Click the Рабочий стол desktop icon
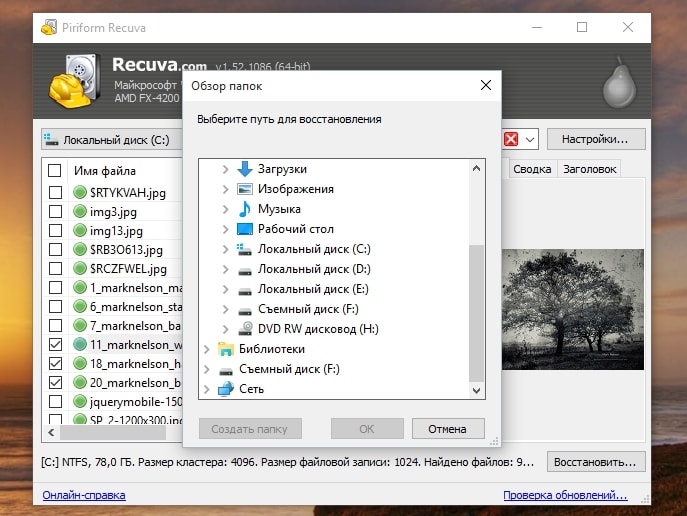Screen dimensions: 687x516 [244, 229]
